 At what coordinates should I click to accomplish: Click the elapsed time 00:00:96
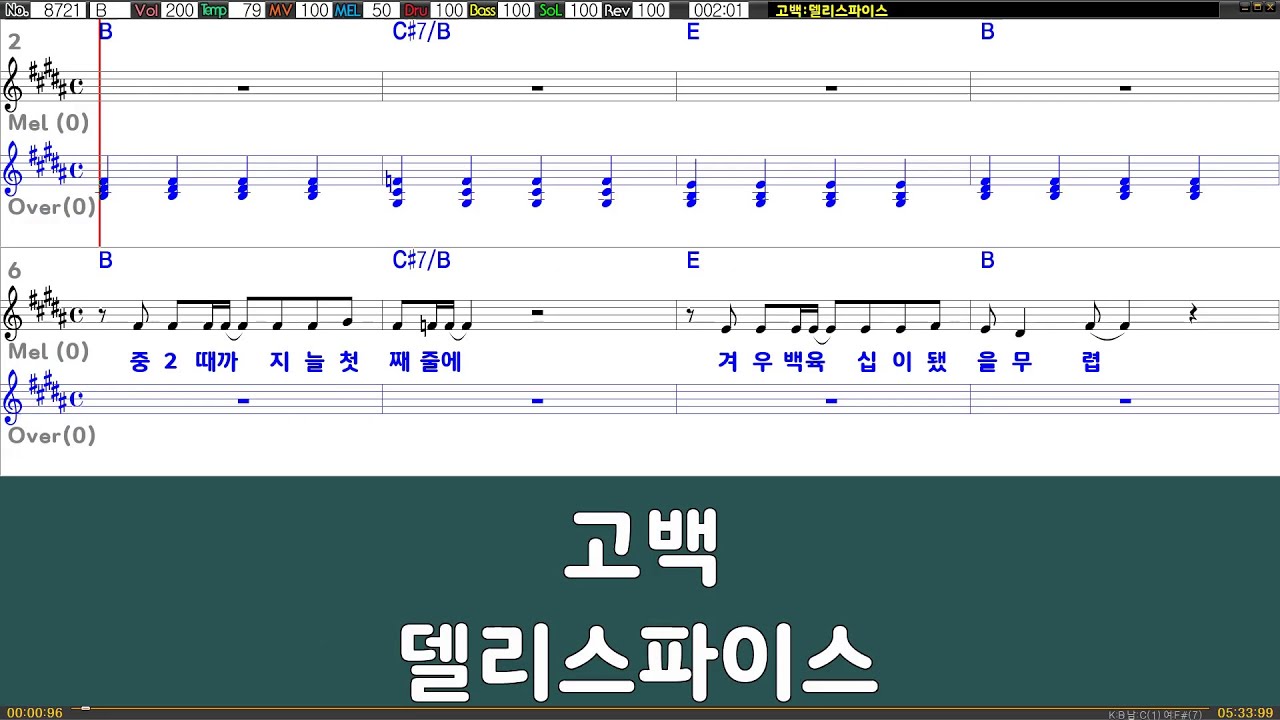(35, 713)
